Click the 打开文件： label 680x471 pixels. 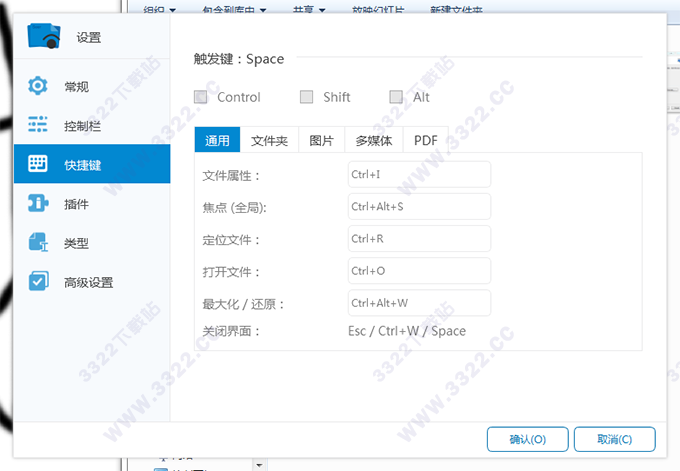pyautogui.click(x=231, y=272)
